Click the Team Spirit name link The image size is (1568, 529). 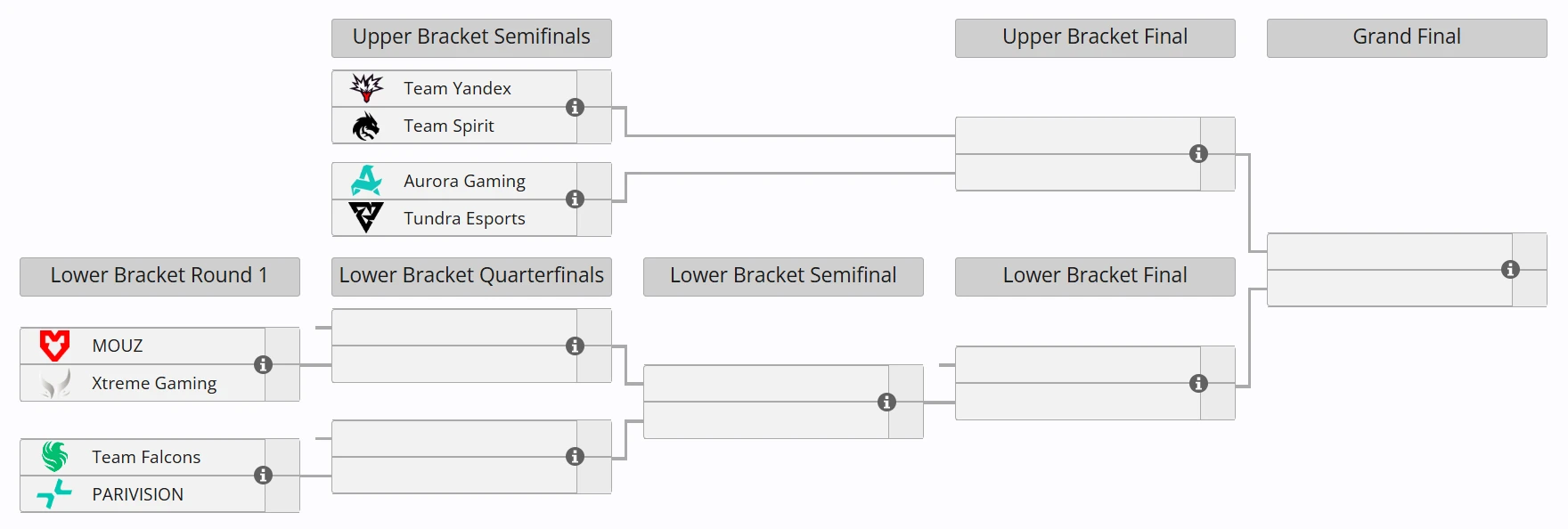point(448,126)
